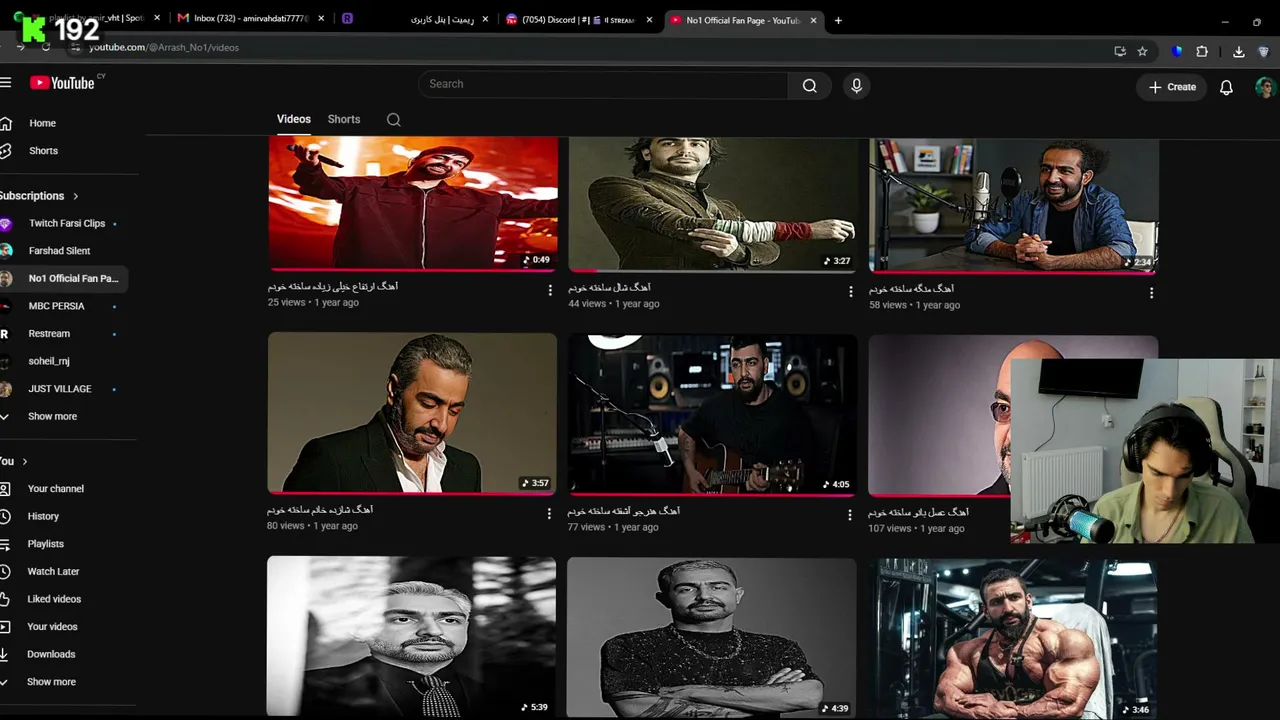The image size is (1280, 720).
Task: Start voice search with the microphone icon
Action: [856, 86]
